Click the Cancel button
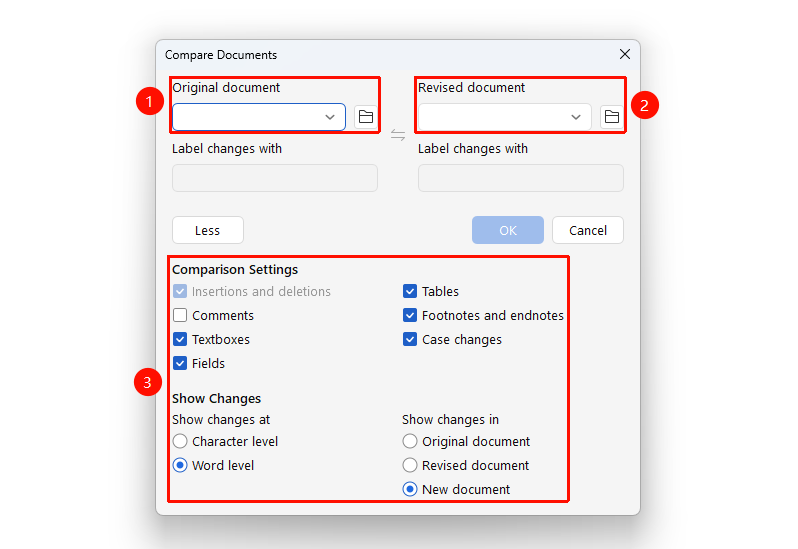This screenshot has height=549, width=798. pyautogui.click(x=588, y=230)
